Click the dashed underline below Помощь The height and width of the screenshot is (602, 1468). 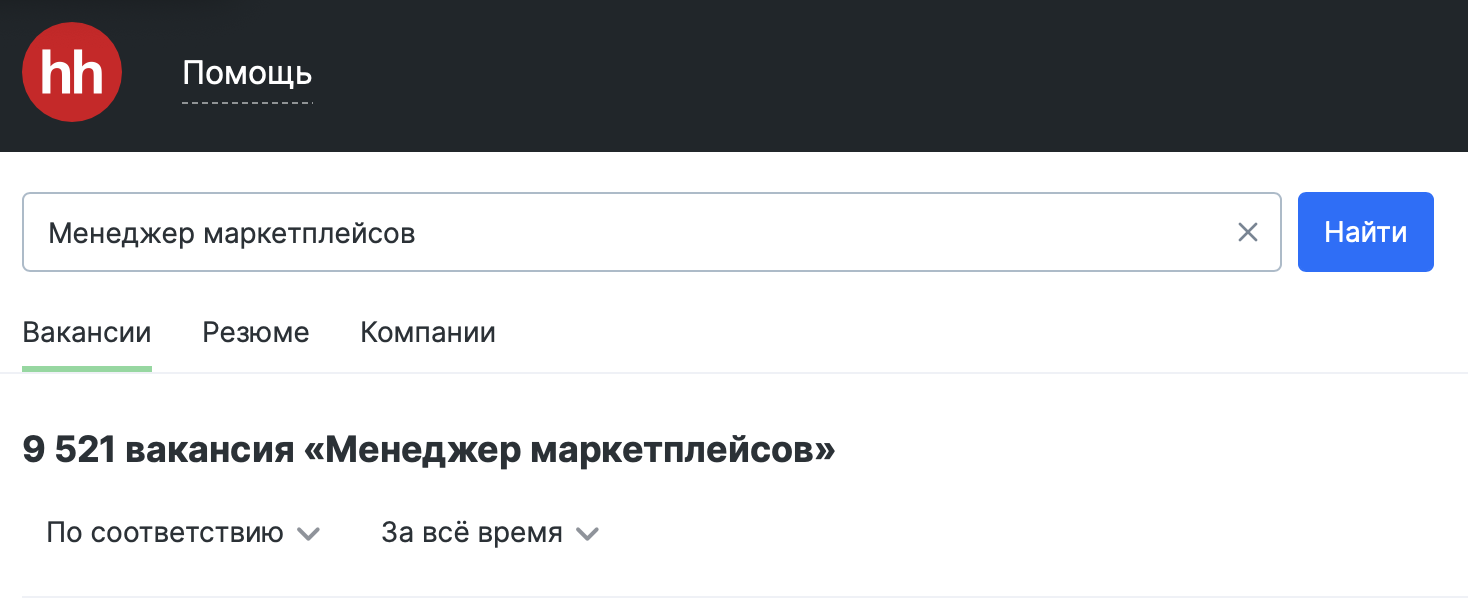click(x=247, y=102)
